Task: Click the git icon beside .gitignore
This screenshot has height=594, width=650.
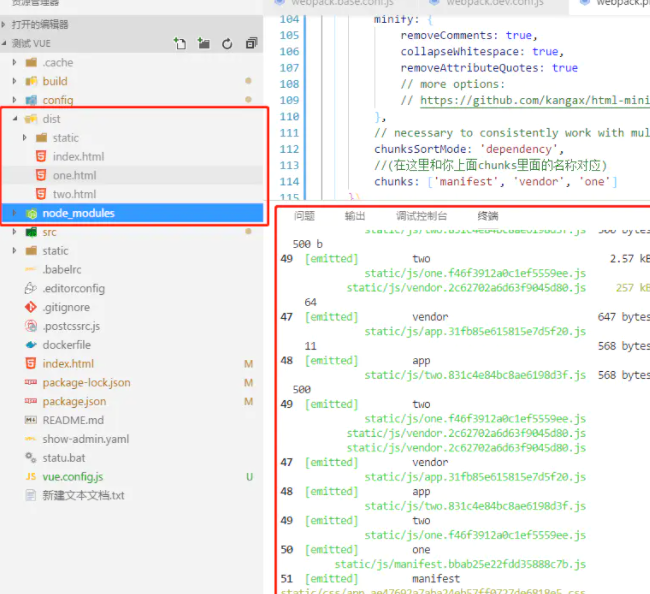Action: 31,307
